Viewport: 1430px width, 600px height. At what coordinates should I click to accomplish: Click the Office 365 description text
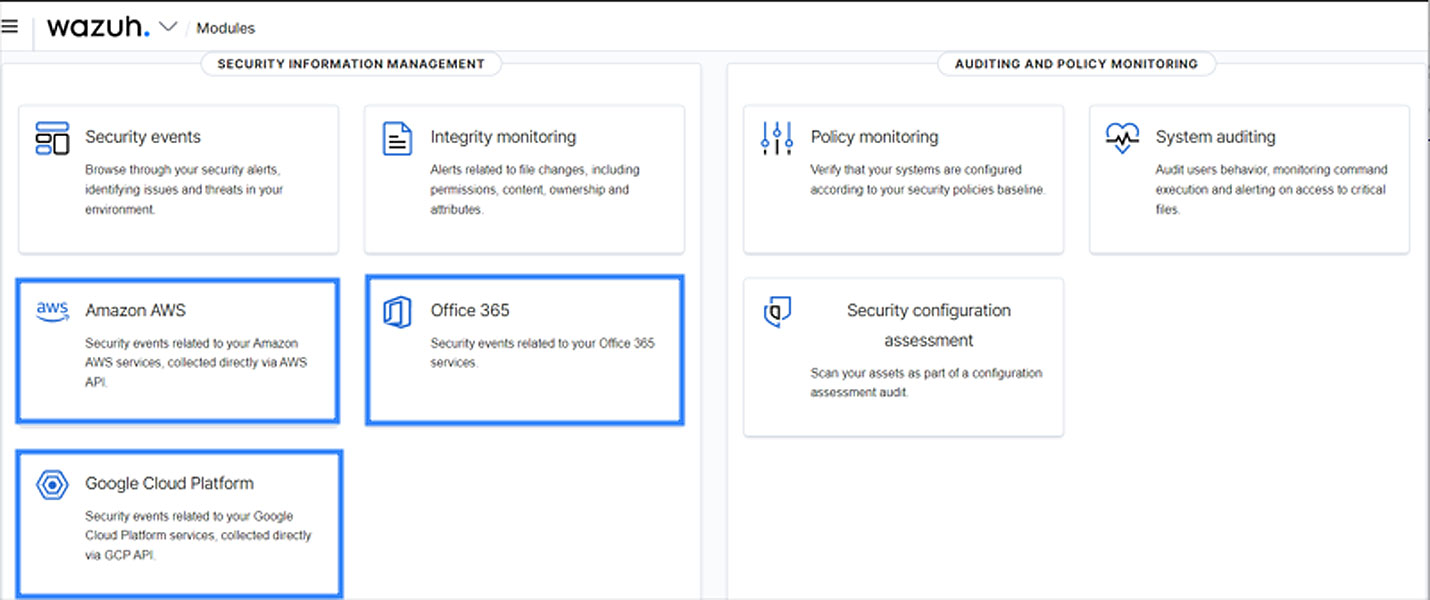pos(542,353)
